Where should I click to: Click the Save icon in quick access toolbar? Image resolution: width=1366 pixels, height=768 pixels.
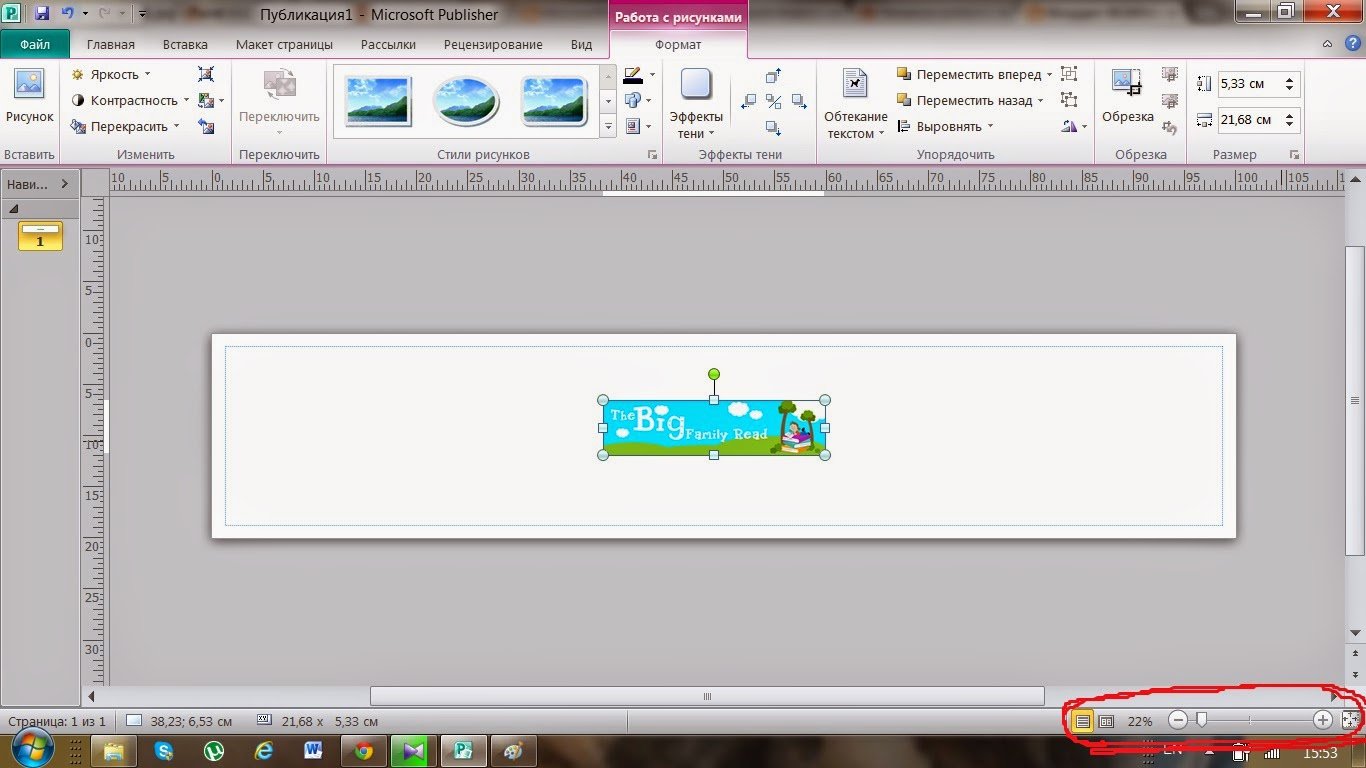coord(42,14)
